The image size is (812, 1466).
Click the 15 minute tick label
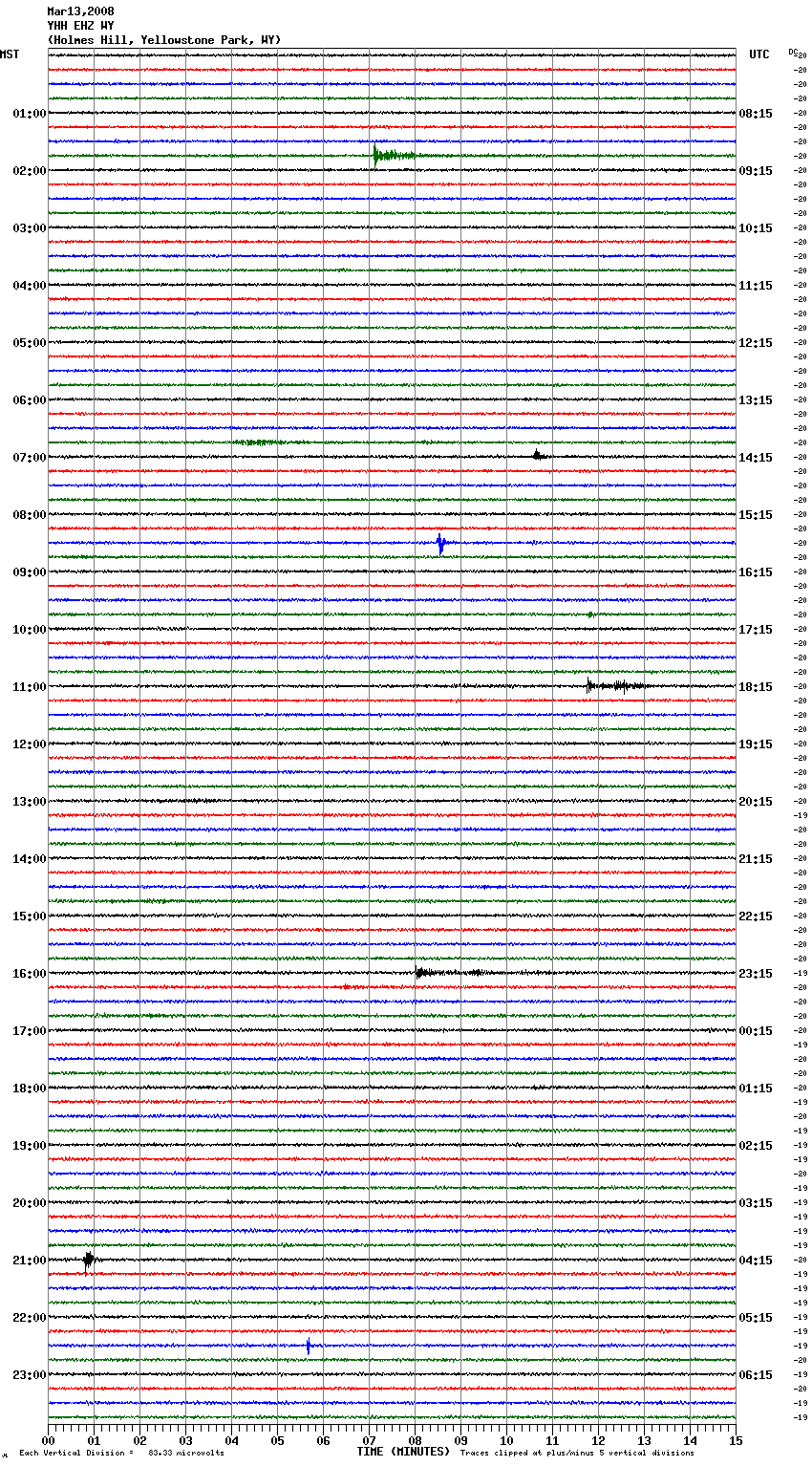point(736,1440)
